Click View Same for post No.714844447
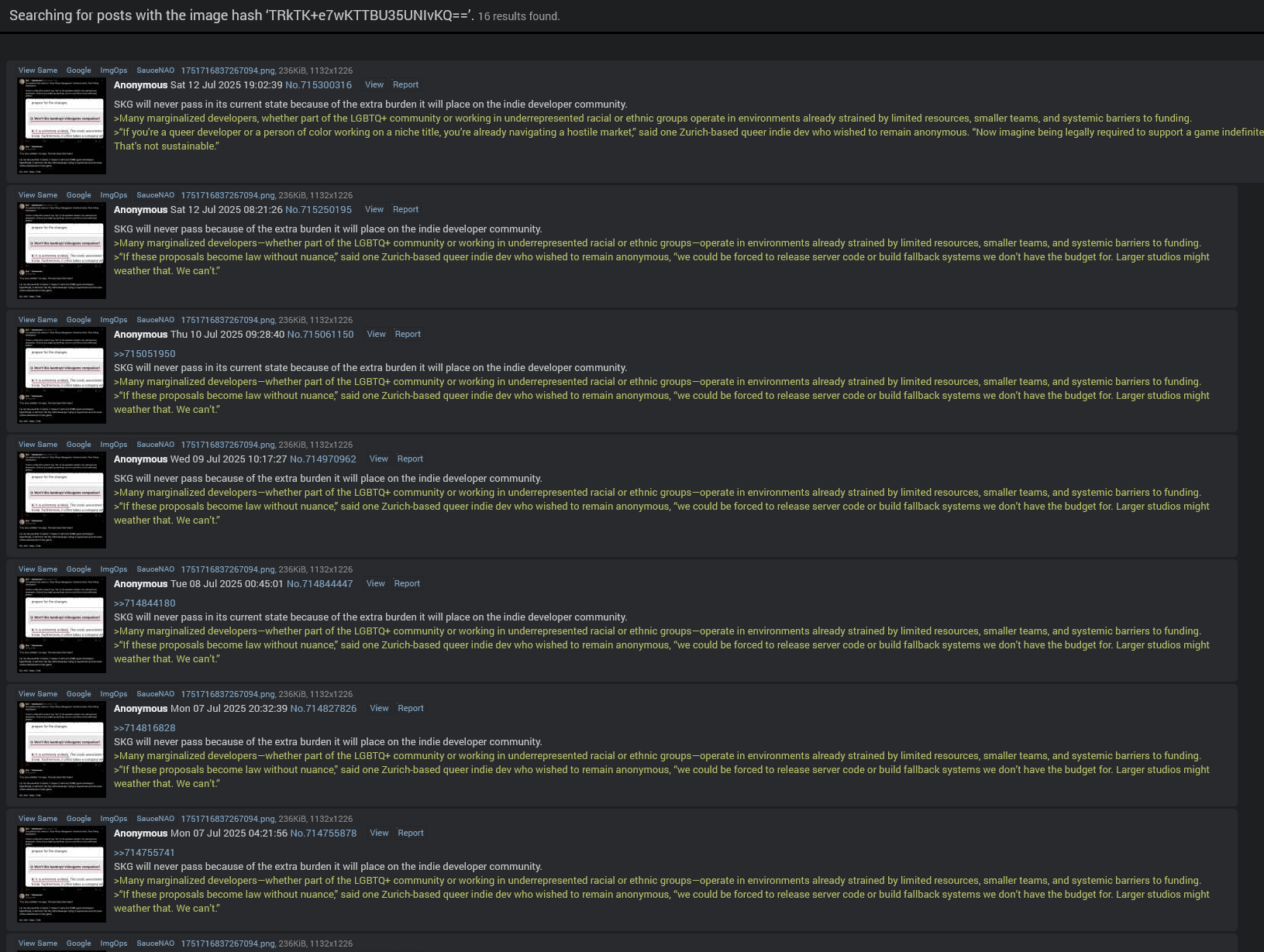 [38, 569]
